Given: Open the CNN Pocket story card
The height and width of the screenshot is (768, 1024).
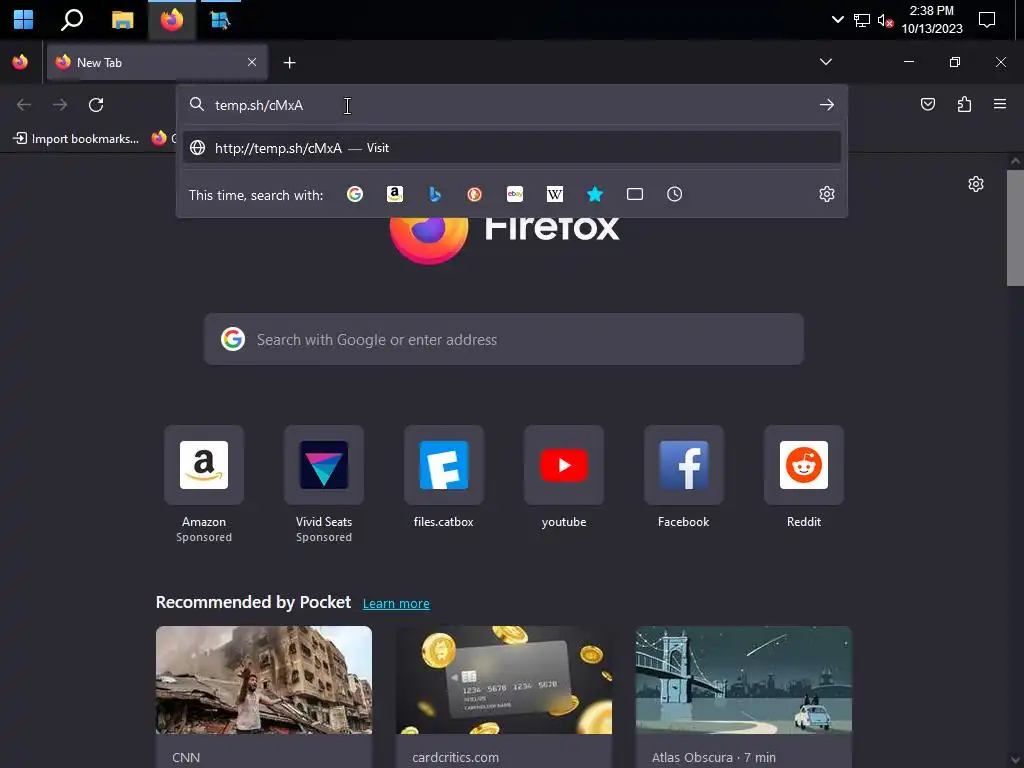Looking at the screenshot, I should 264,697.
